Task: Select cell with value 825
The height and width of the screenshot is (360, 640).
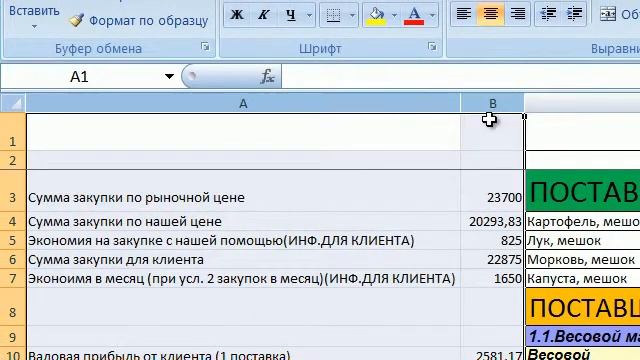Action: 493,240
